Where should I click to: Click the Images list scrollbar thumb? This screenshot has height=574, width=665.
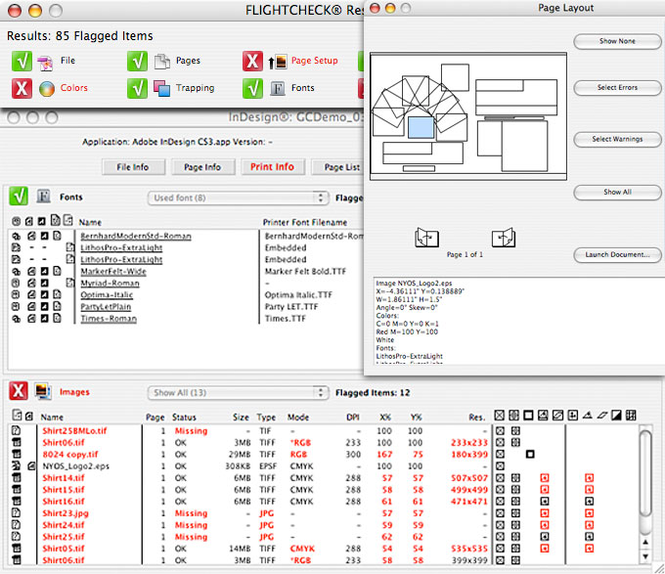pos(645,473)
